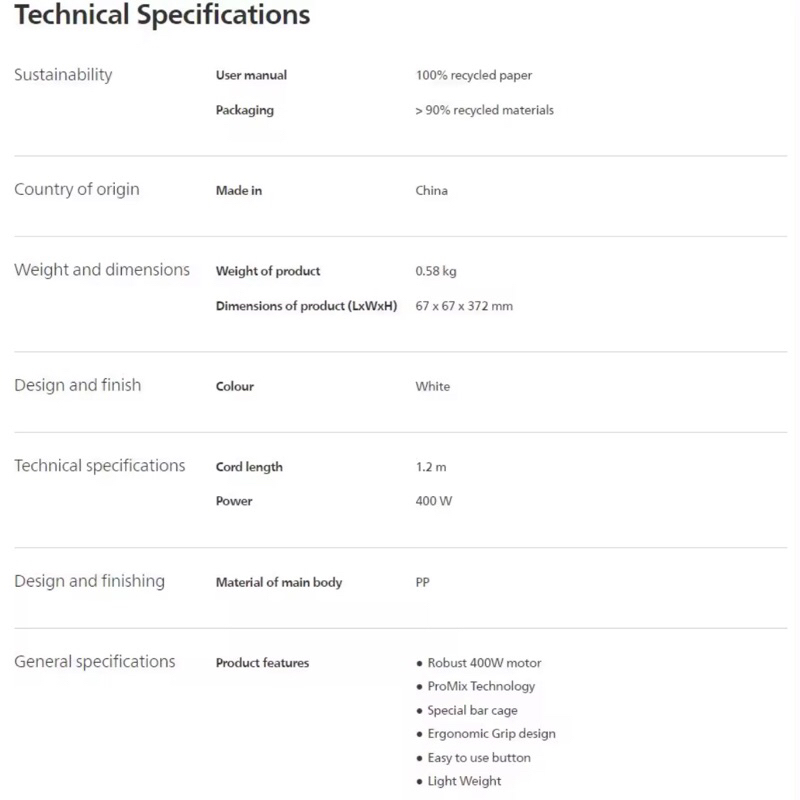Select the 67 x 67 x 372 mm value
This screenshot has height=800, width=800.
(x=464, y=306)
